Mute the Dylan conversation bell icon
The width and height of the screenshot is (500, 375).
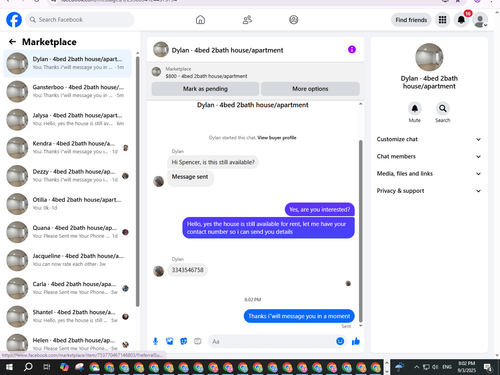[415, 108]
